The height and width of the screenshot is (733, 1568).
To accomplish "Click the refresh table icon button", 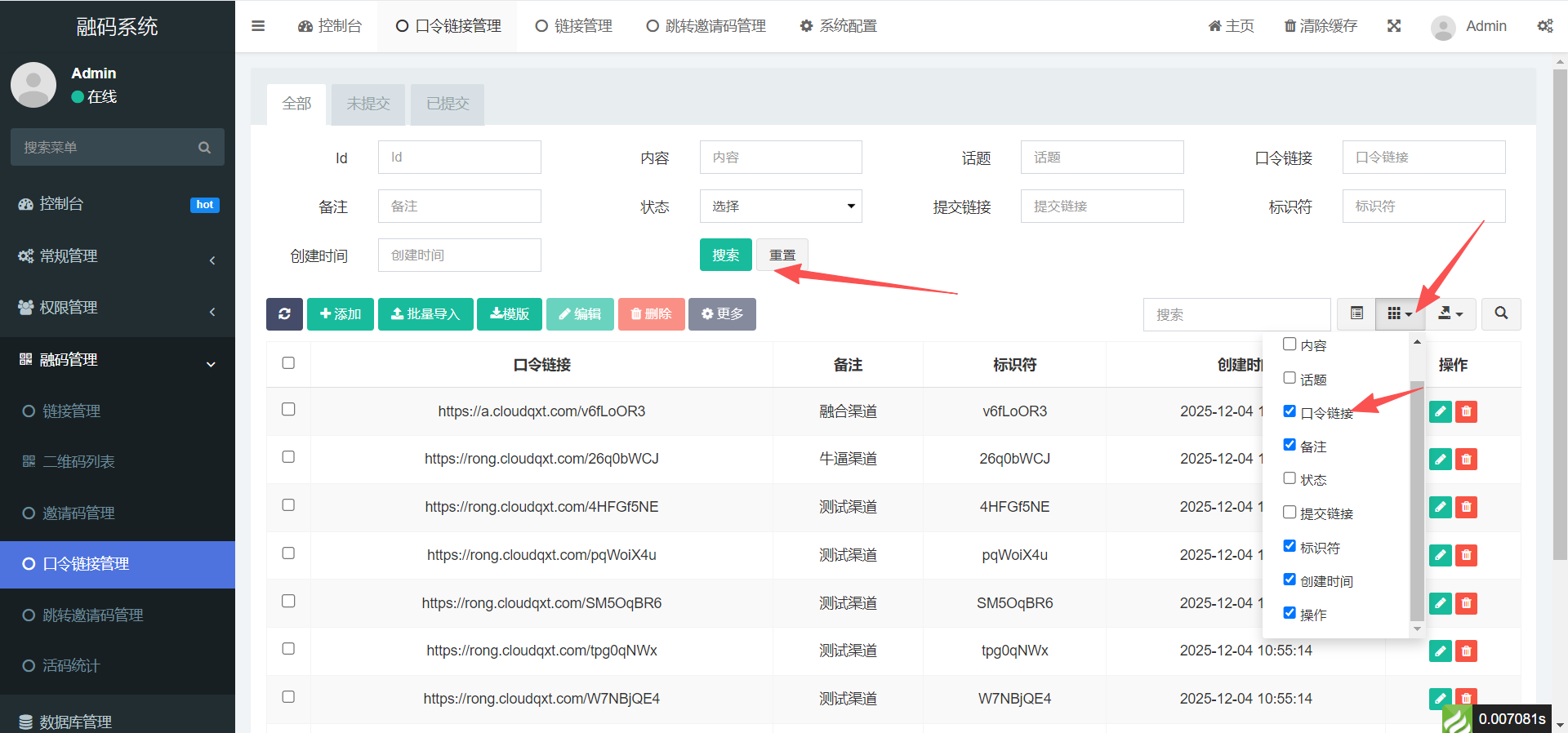I will 284,314.
